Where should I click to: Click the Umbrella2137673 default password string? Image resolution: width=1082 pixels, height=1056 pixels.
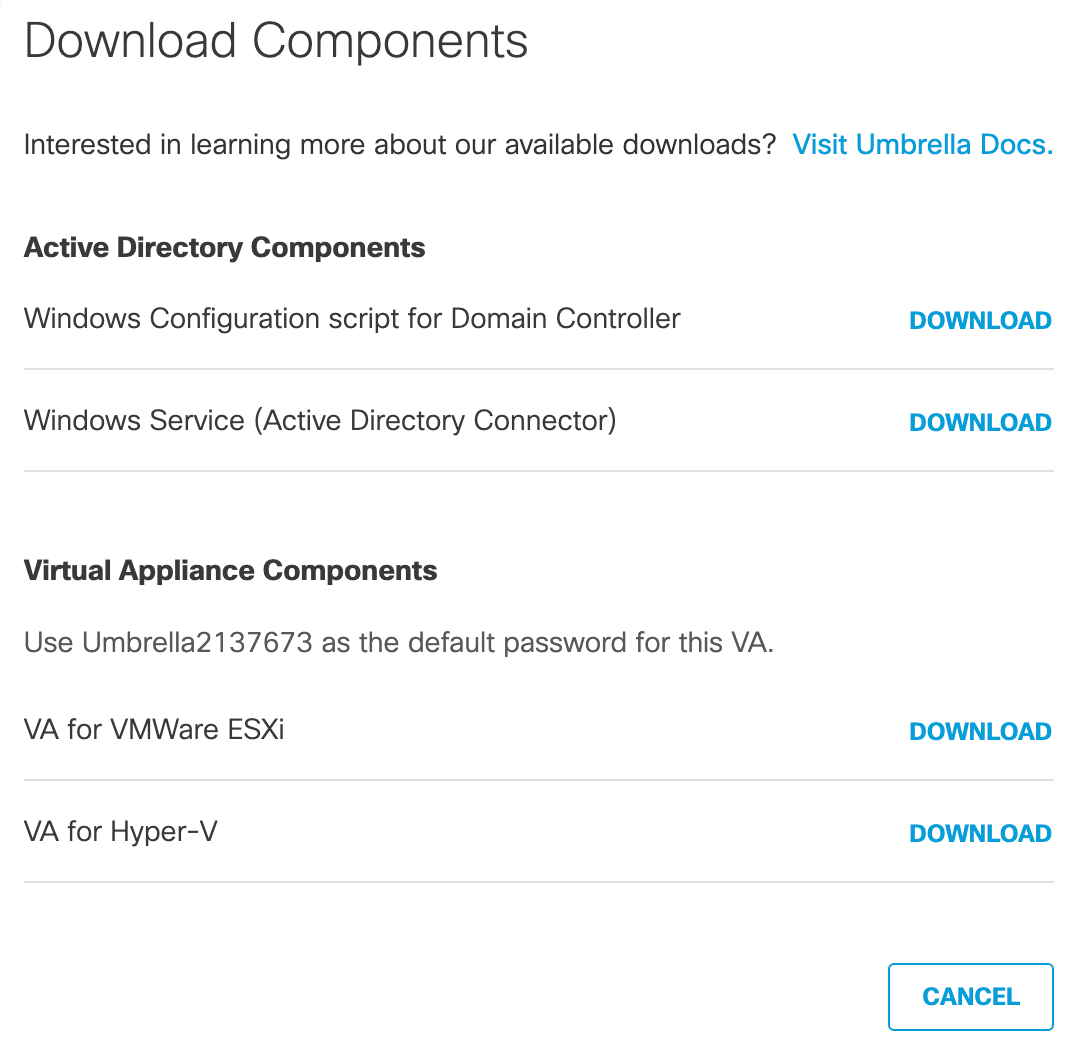[197, 643]
